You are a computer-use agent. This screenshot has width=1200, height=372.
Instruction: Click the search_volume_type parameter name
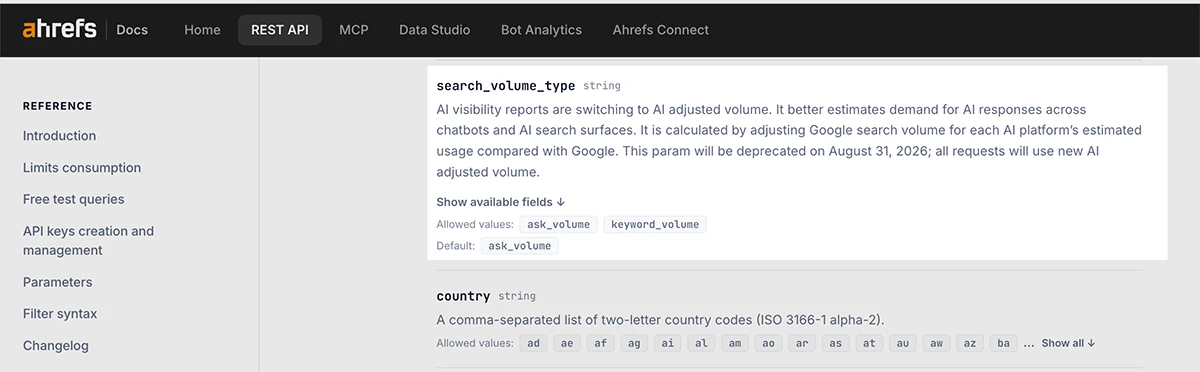pyautogui.click(x=506, y=86)
